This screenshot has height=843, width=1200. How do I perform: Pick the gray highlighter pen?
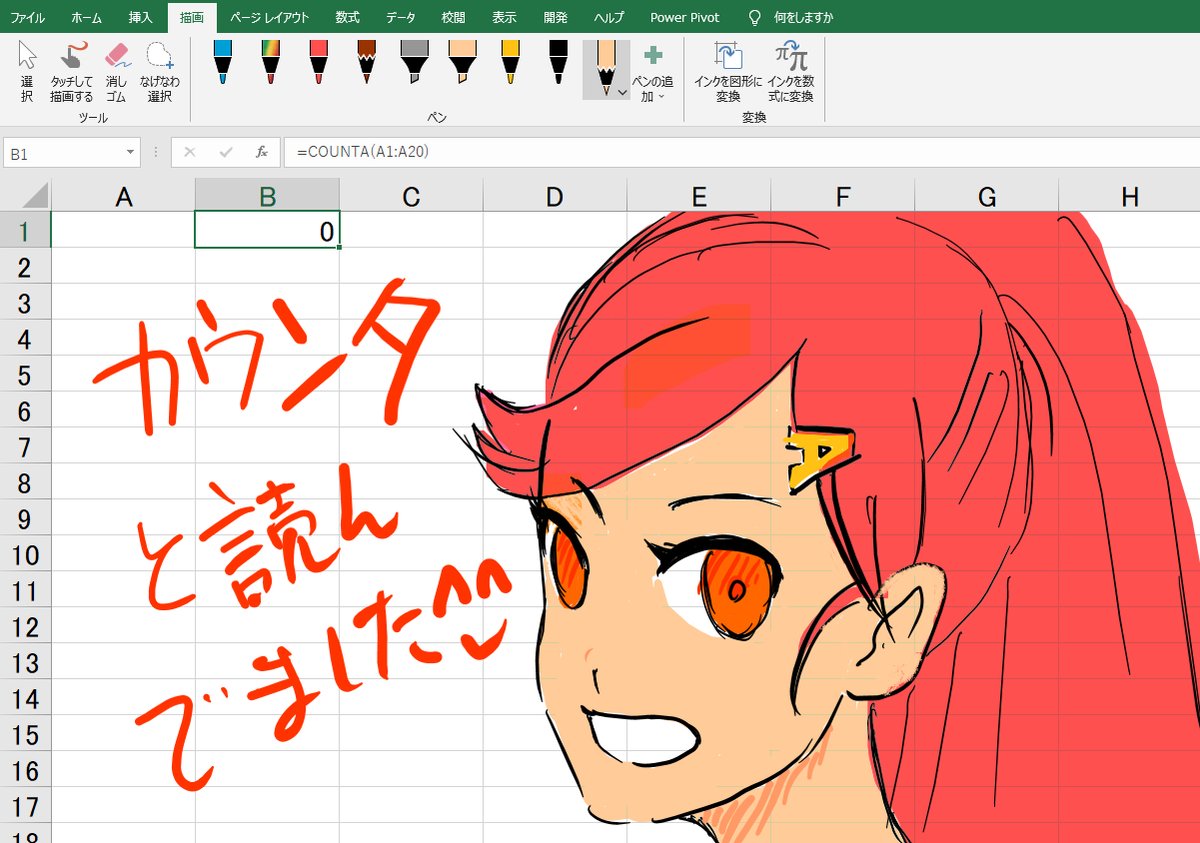pyautogui.click(x=414, y=62)
